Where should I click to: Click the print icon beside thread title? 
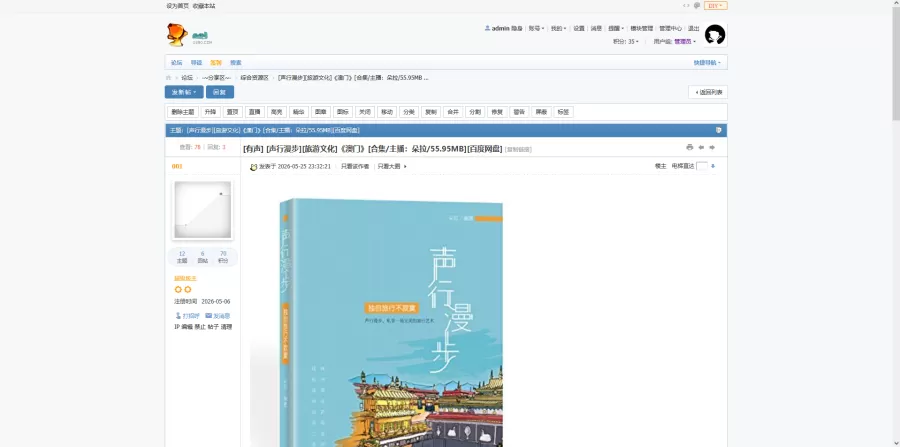click(689, 147)
